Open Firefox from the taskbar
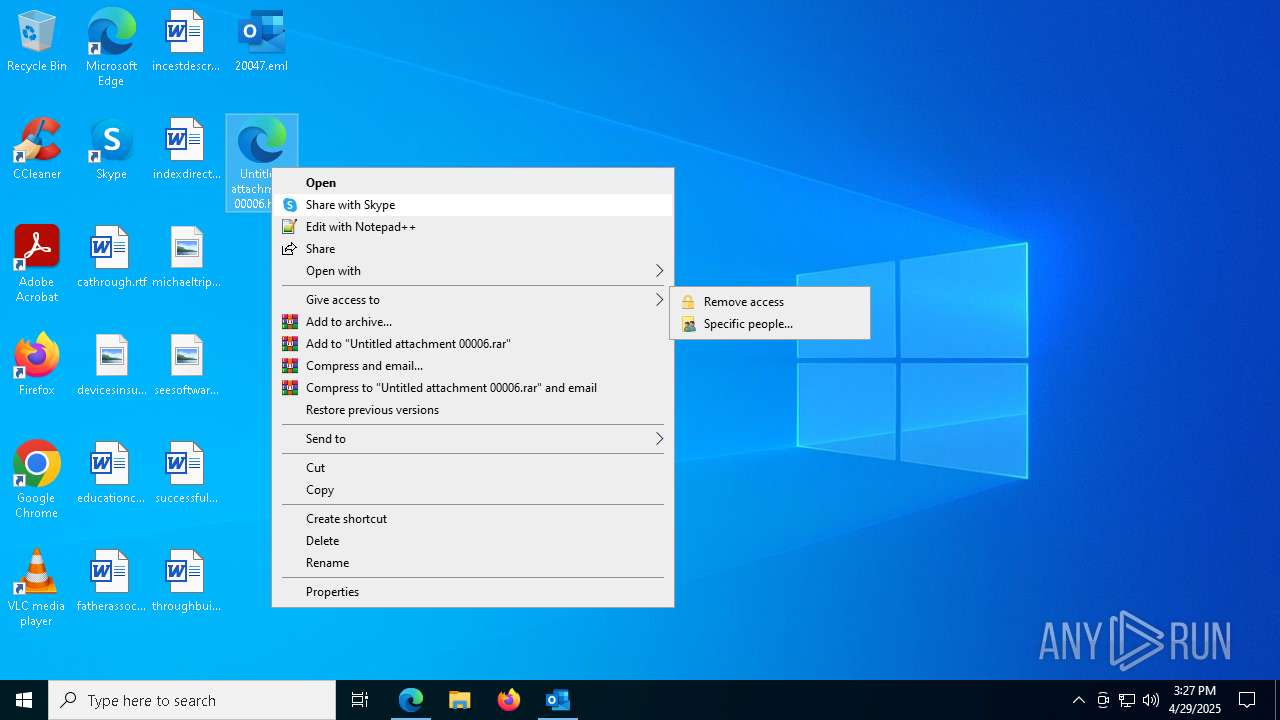 tap(509, 700)
